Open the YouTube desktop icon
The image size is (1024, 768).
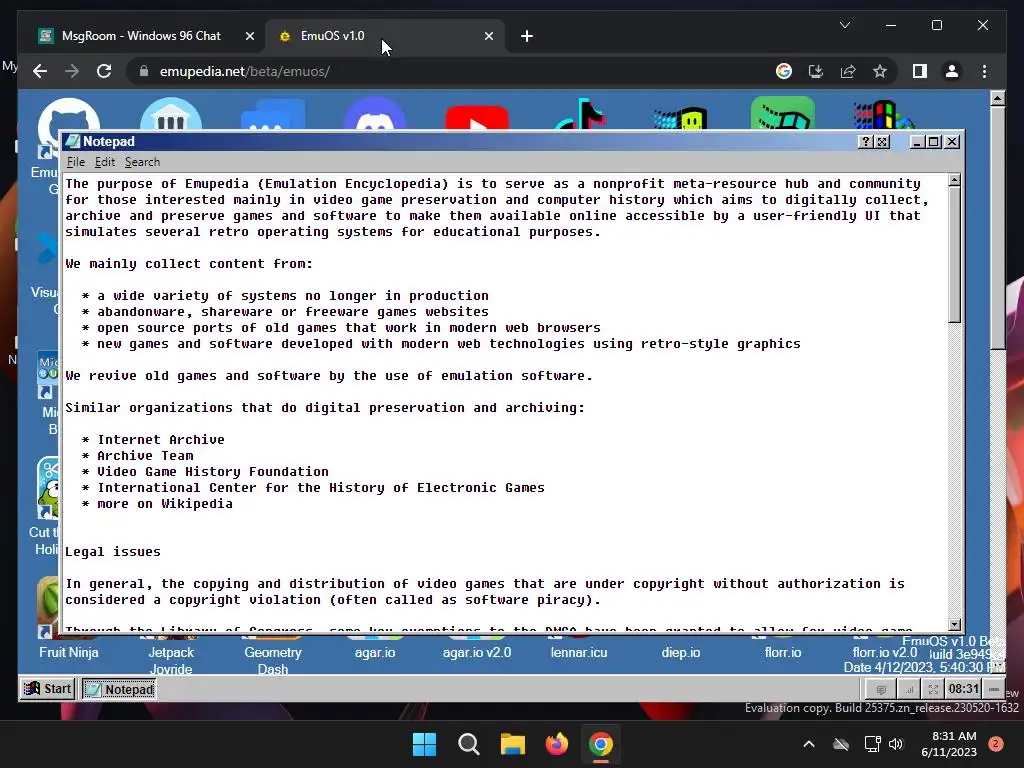[x=477, y=118]
